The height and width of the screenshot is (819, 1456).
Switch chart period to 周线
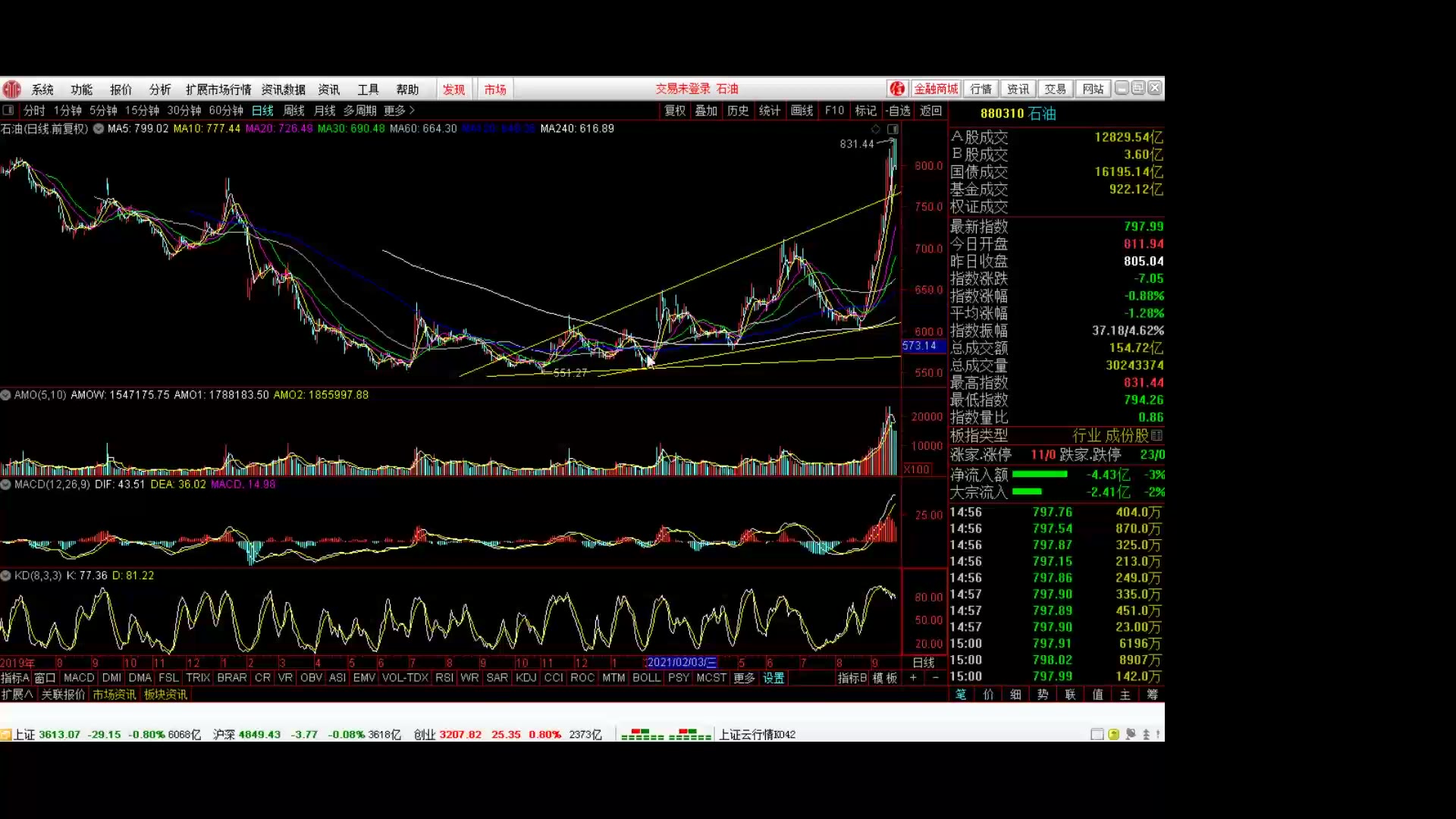pyautogui.click(x=293, y=111)
